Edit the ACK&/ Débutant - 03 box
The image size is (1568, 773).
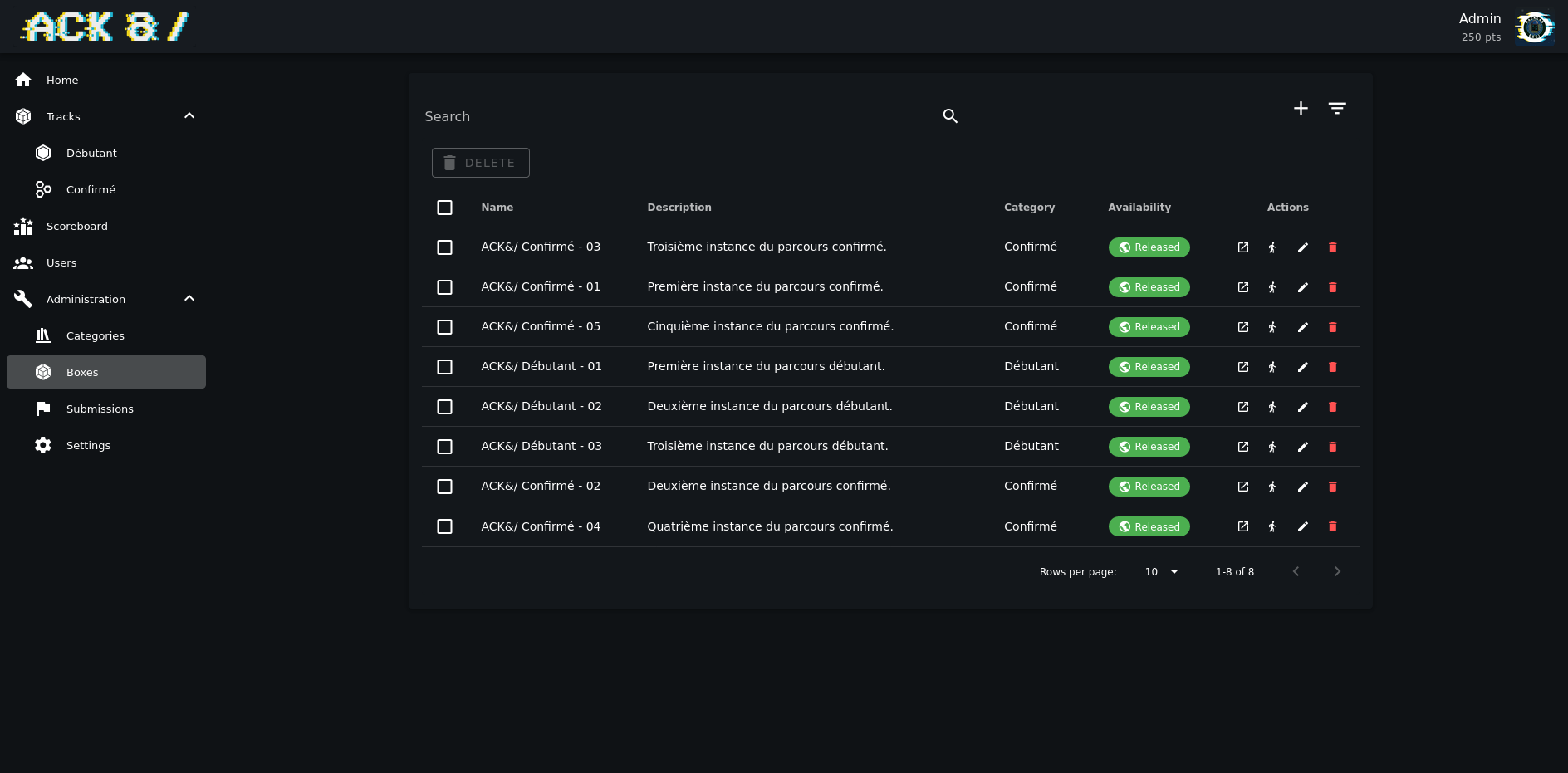coord(1302,447)
